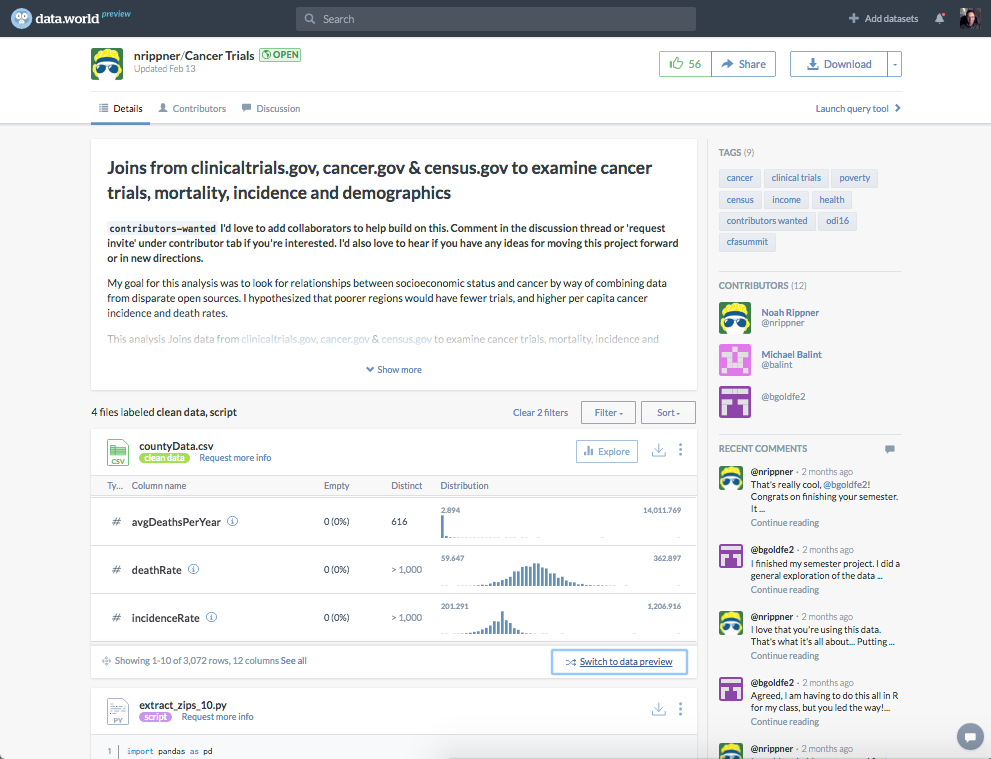Focus the Search input field
The height and width of the screenshot is (759, 991).
(496, 19)
